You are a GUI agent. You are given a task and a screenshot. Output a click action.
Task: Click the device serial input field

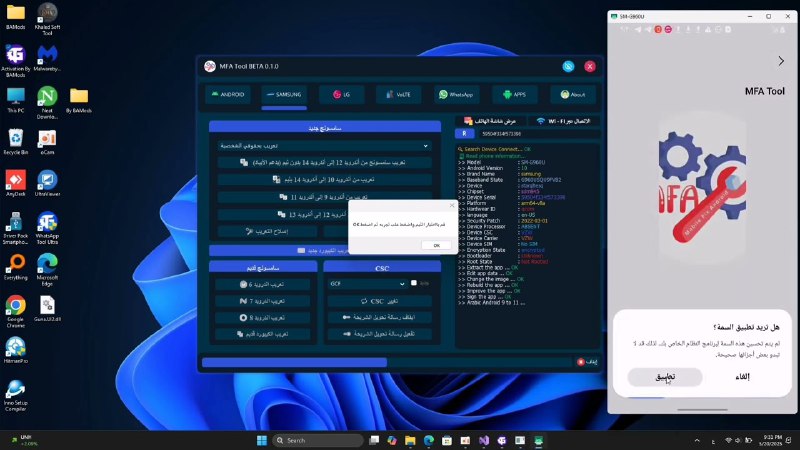point(537,134)
